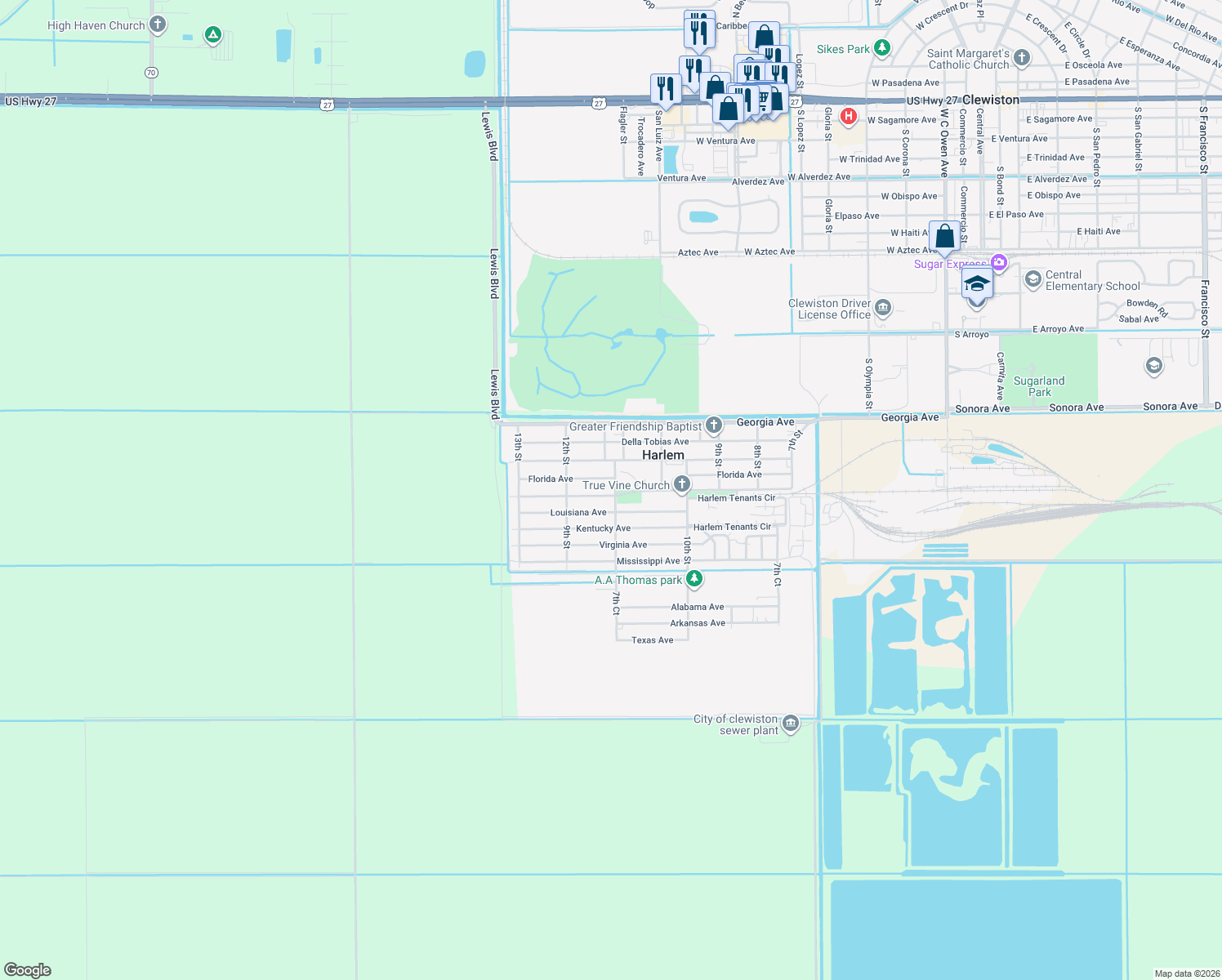Select the hospital marker near W Sagamore Ave

pos(848,117)
